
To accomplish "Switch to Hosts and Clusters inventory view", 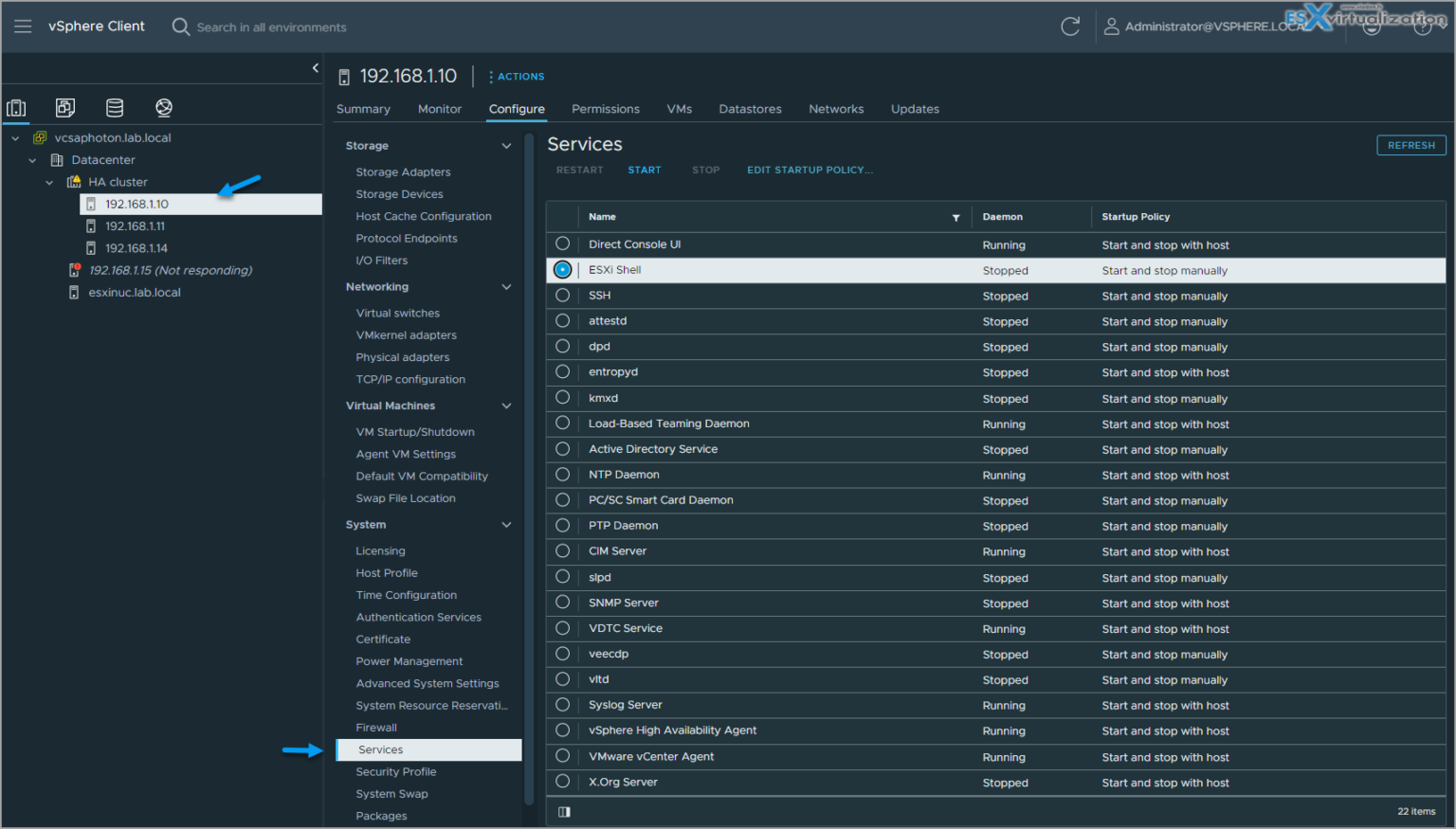I will tap(17, 108).
